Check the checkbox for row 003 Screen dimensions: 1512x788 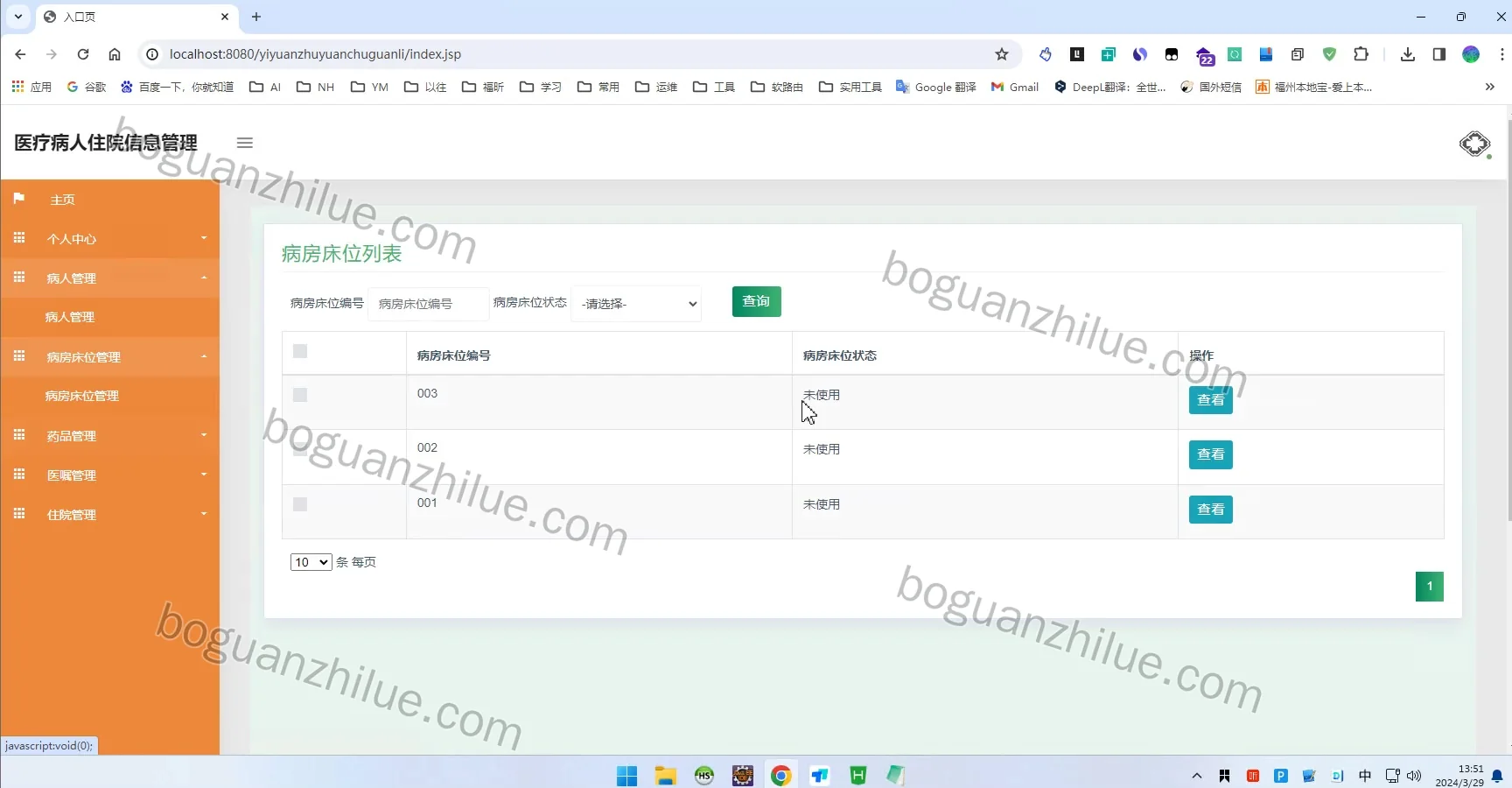click(300, 395)
